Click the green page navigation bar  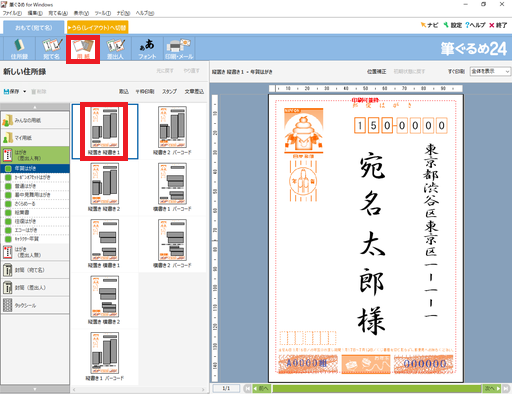[377, 388]
